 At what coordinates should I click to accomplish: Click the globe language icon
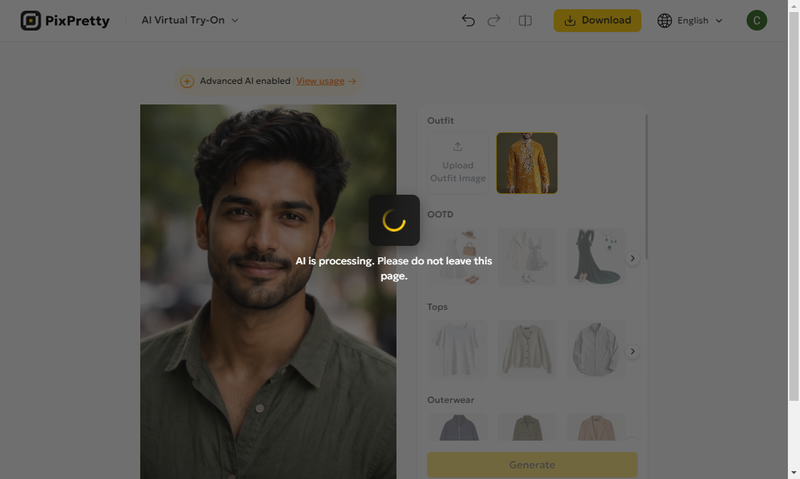pyautogui.click(x=665, y=20)
